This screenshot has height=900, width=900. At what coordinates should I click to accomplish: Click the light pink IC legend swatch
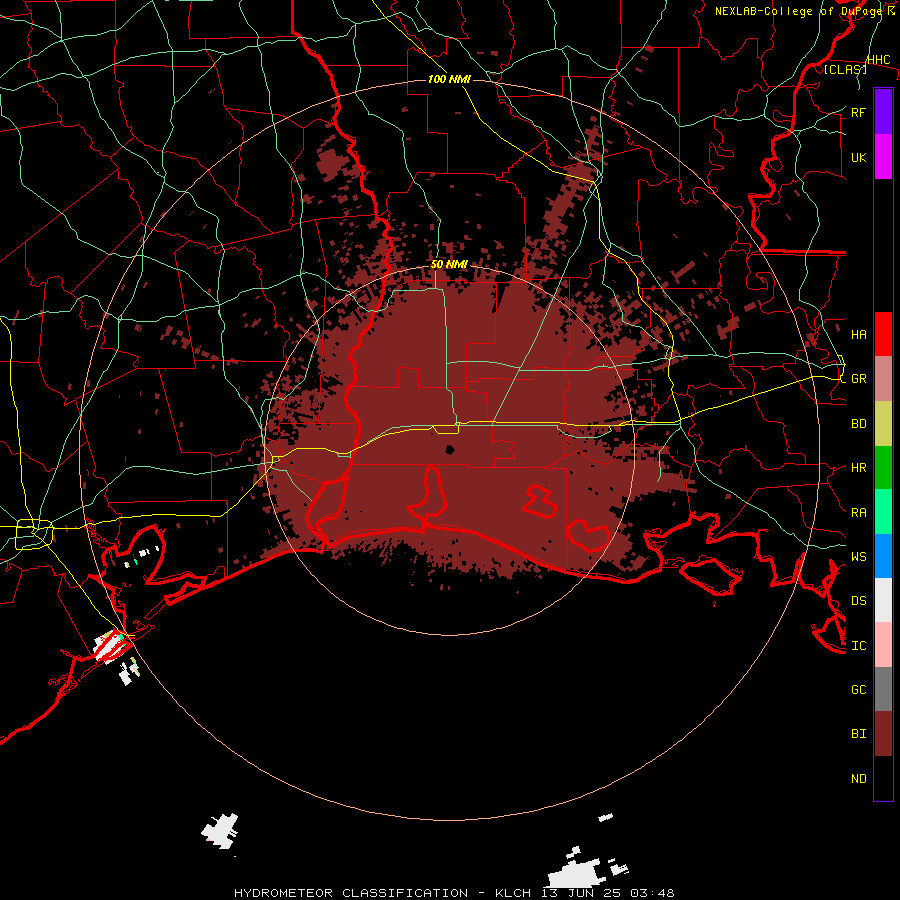coord(883,645)
